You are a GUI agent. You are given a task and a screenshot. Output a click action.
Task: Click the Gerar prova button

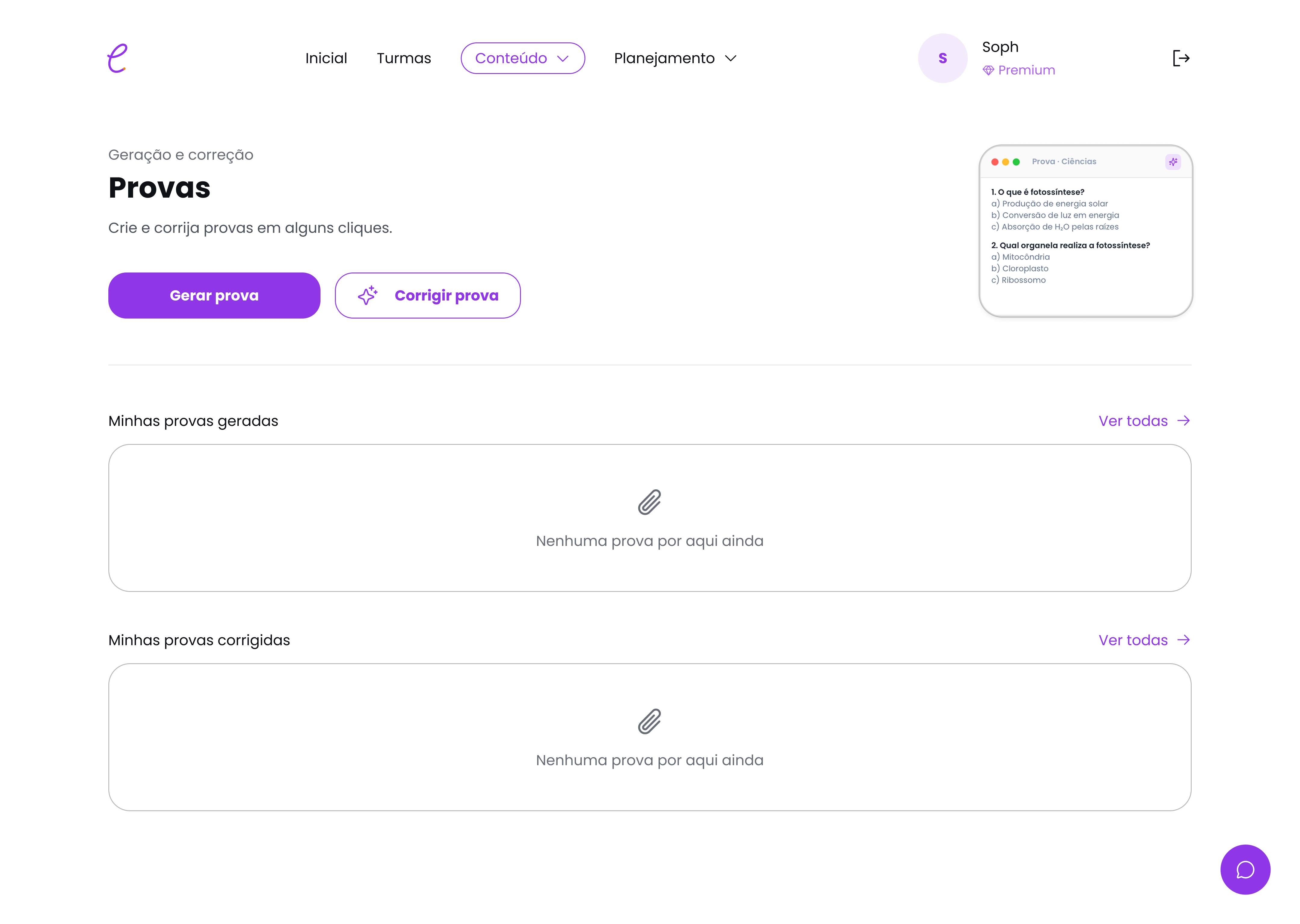[214, 295]
